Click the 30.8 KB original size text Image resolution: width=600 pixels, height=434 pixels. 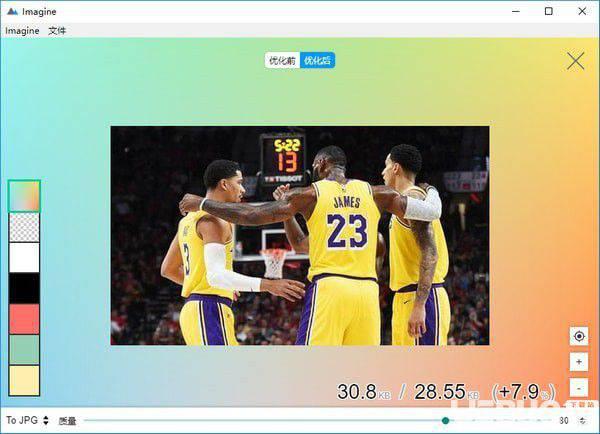364,392
